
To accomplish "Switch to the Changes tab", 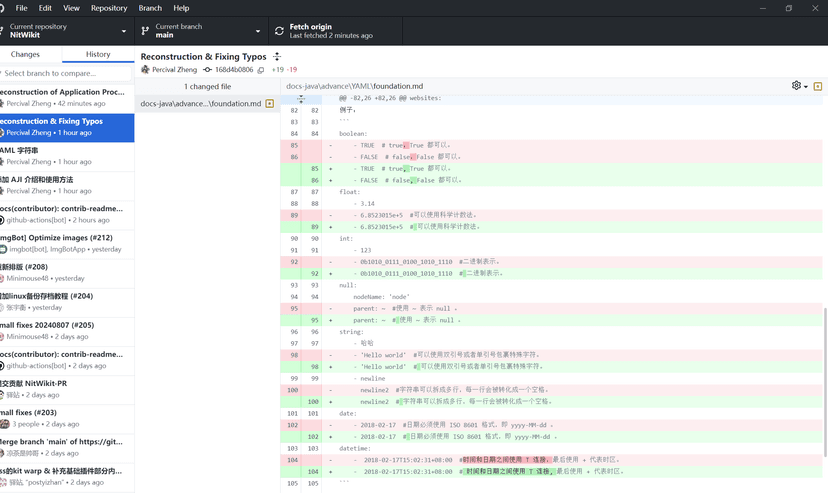I will [x=25, y=54].
